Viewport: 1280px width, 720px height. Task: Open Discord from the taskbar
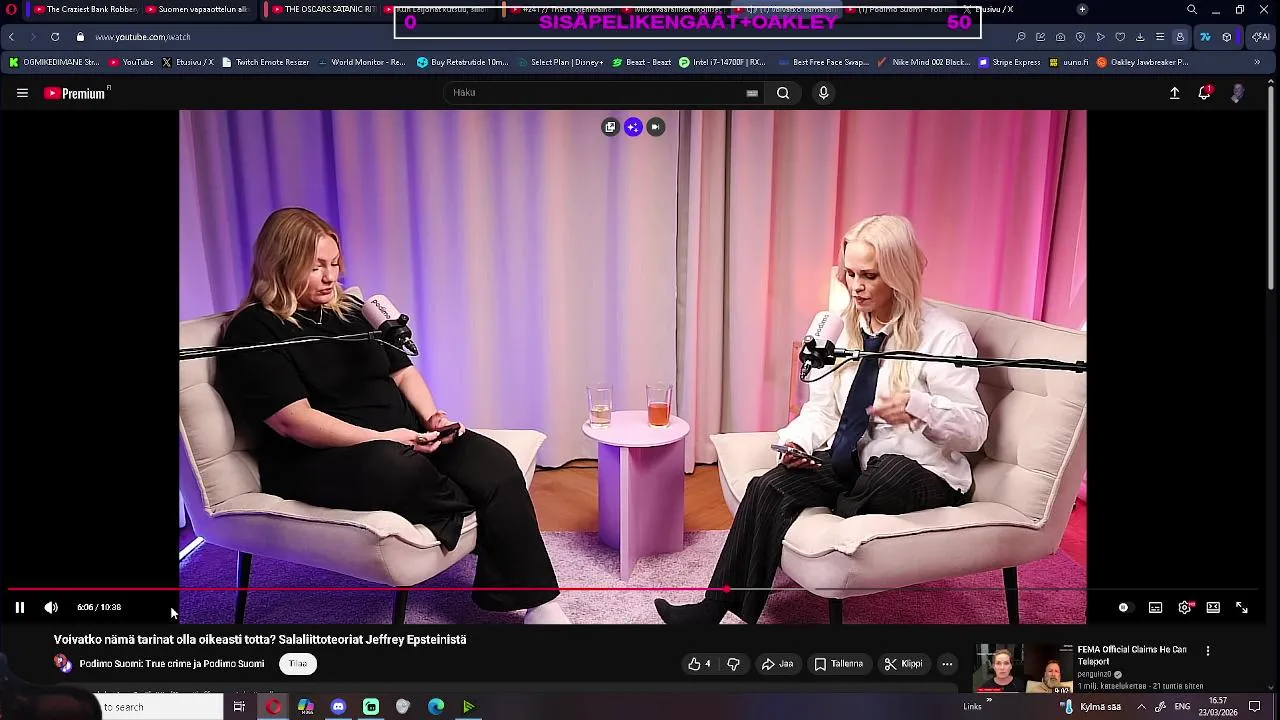(338, 707)
